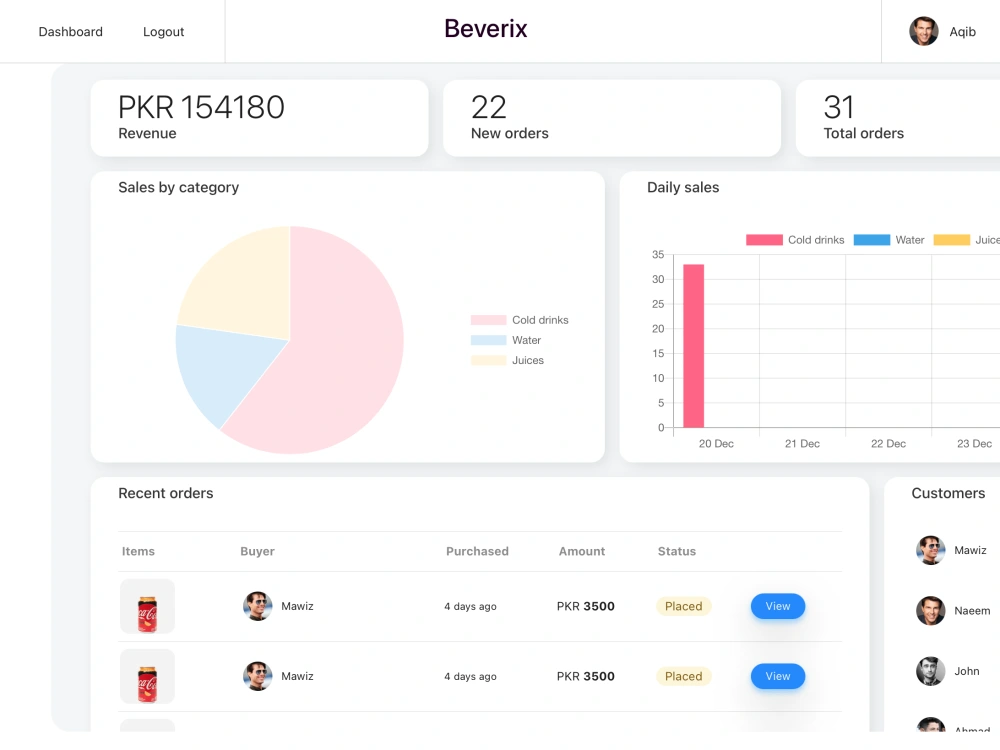Click Mawiz buyer avatar in first order row
Viewport: 1000px width, 750px height.
coord(258,606)
